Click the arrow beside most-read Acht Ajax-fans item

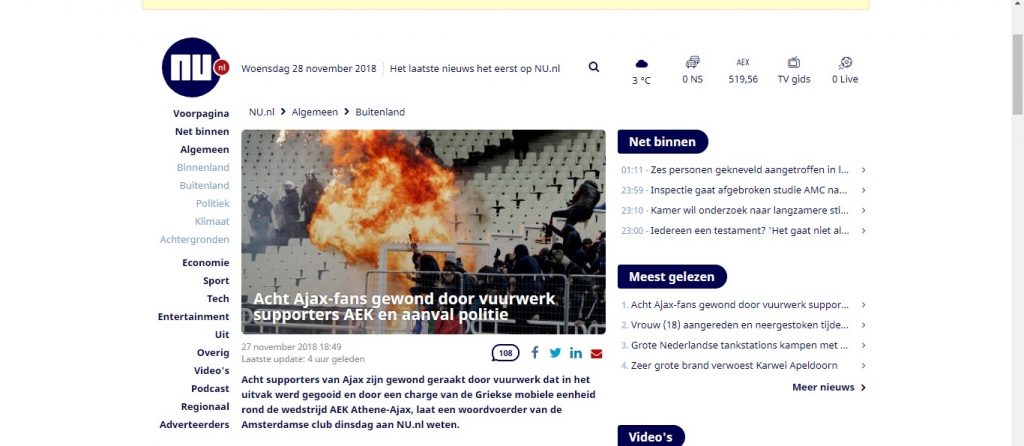[x=863, y=304]
